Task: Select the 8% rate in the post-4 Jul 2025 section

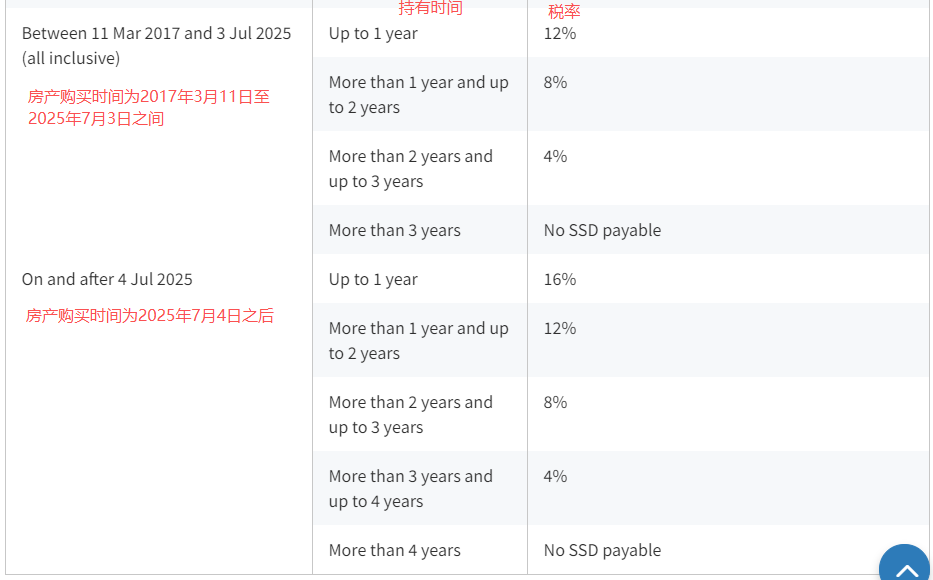Action: 555,402
